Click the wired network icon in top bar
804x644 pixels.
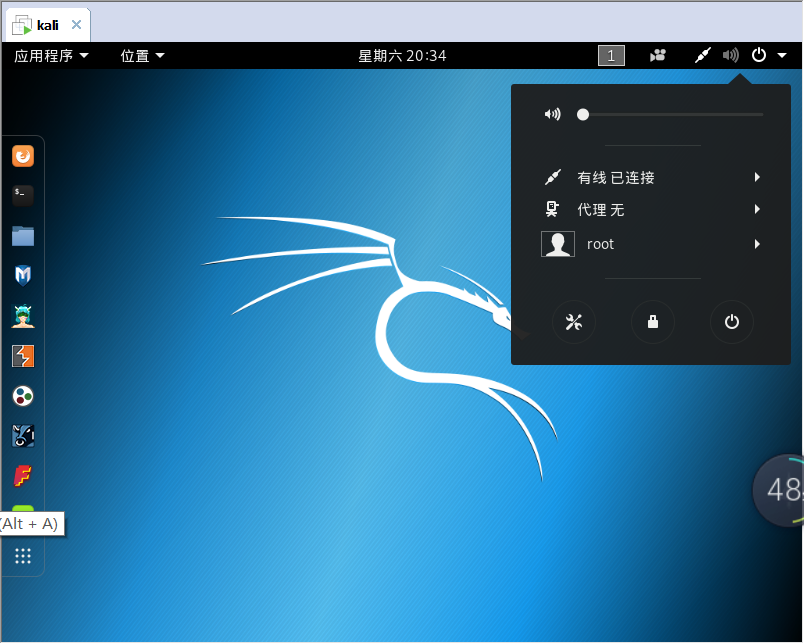(702, 55)
